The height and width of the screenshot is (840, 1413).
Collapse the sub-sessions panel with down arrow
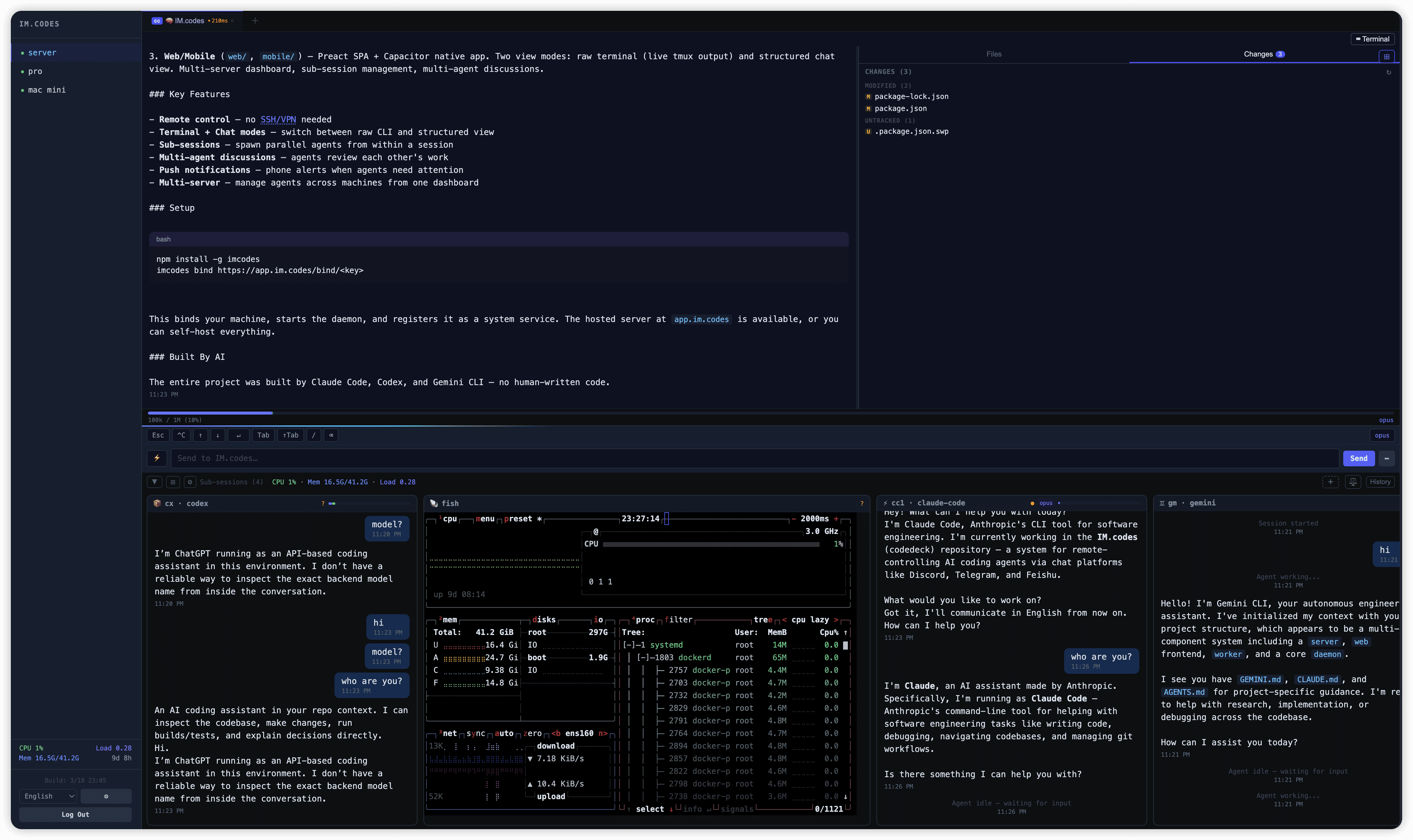point(155,482)
